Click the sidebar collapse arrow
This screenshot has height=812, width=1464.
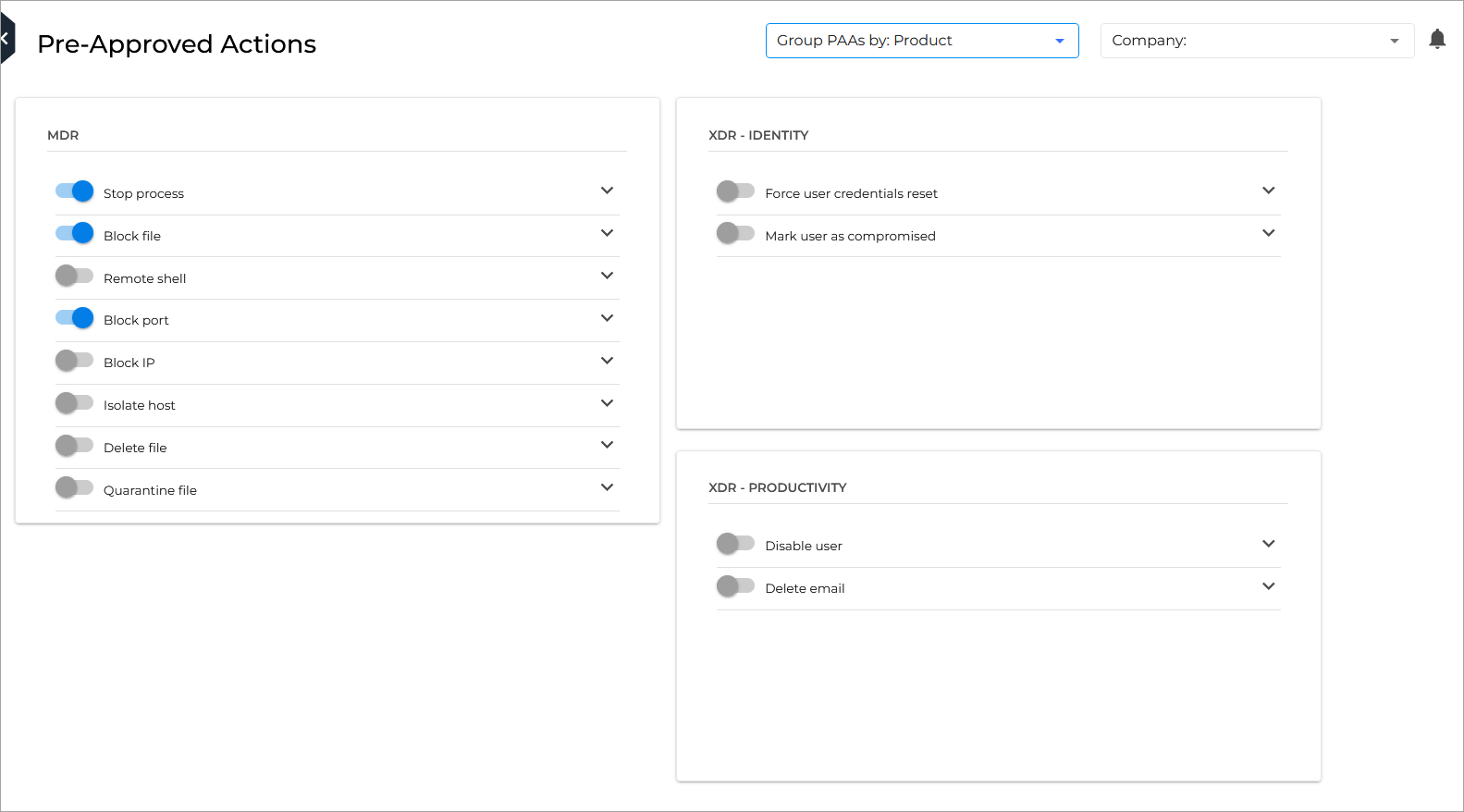tap(6, 39)
